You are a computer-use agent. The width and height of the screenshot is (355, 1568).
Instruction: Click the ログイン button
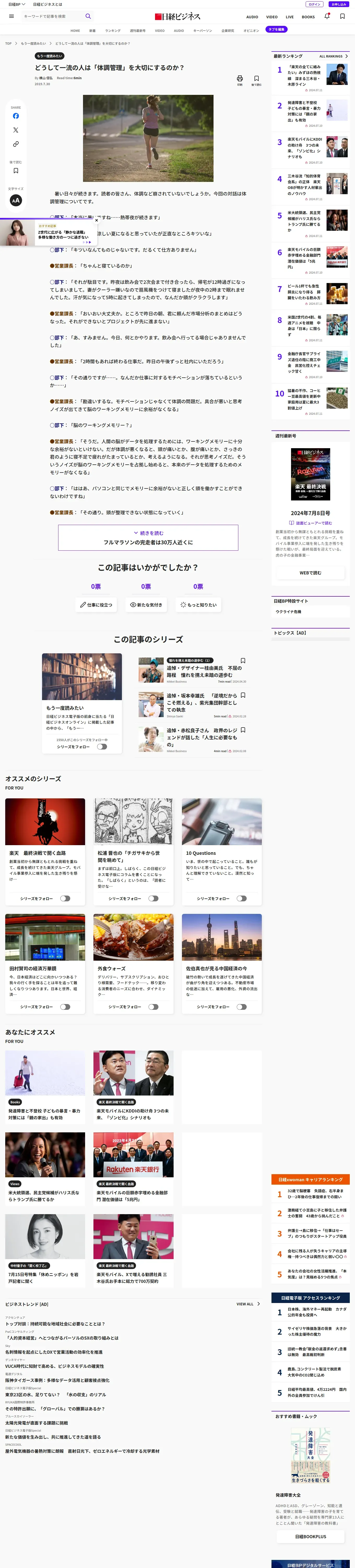point(314,4)
